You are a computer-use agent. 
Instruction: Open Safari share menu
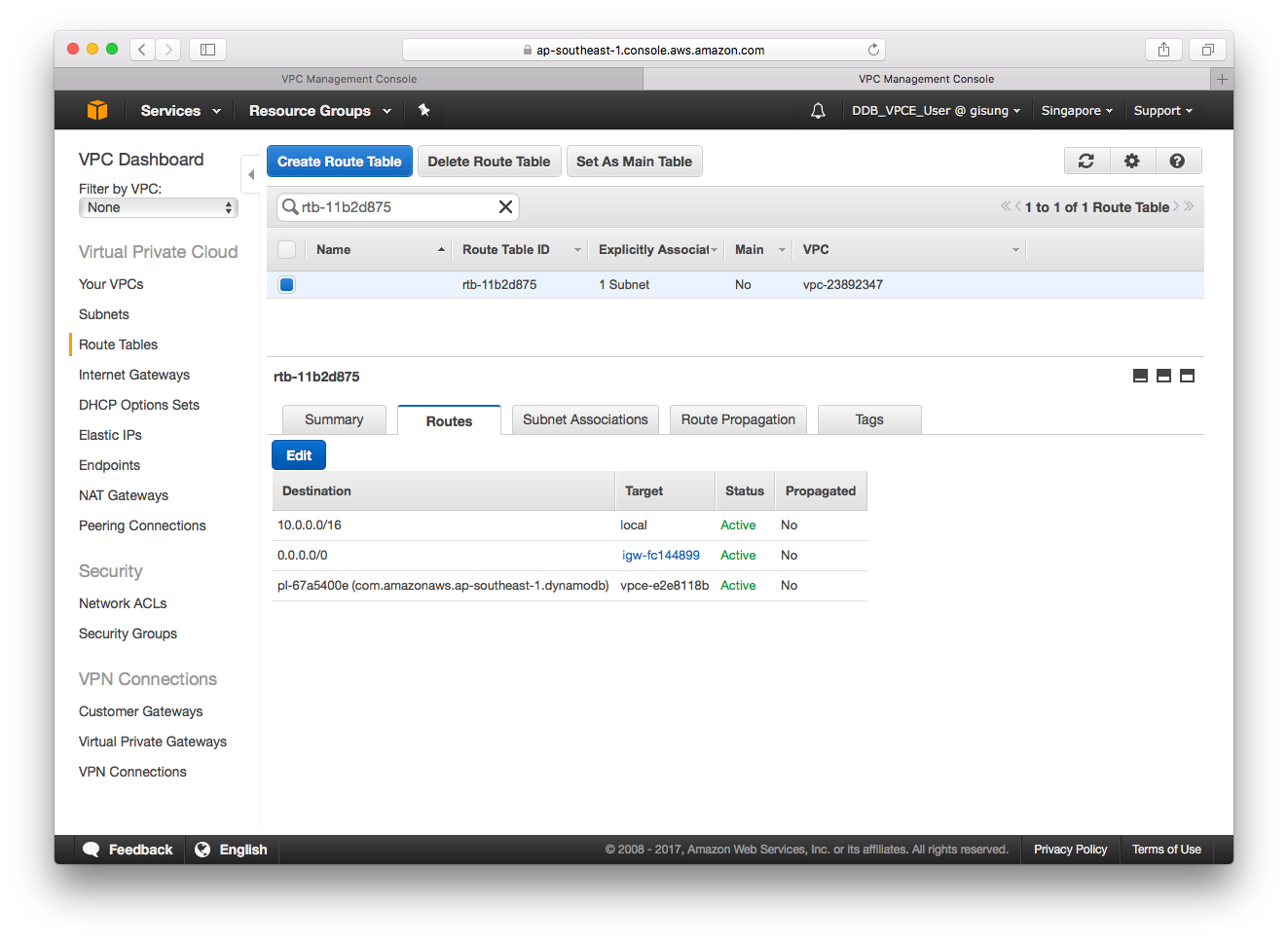1163,49
